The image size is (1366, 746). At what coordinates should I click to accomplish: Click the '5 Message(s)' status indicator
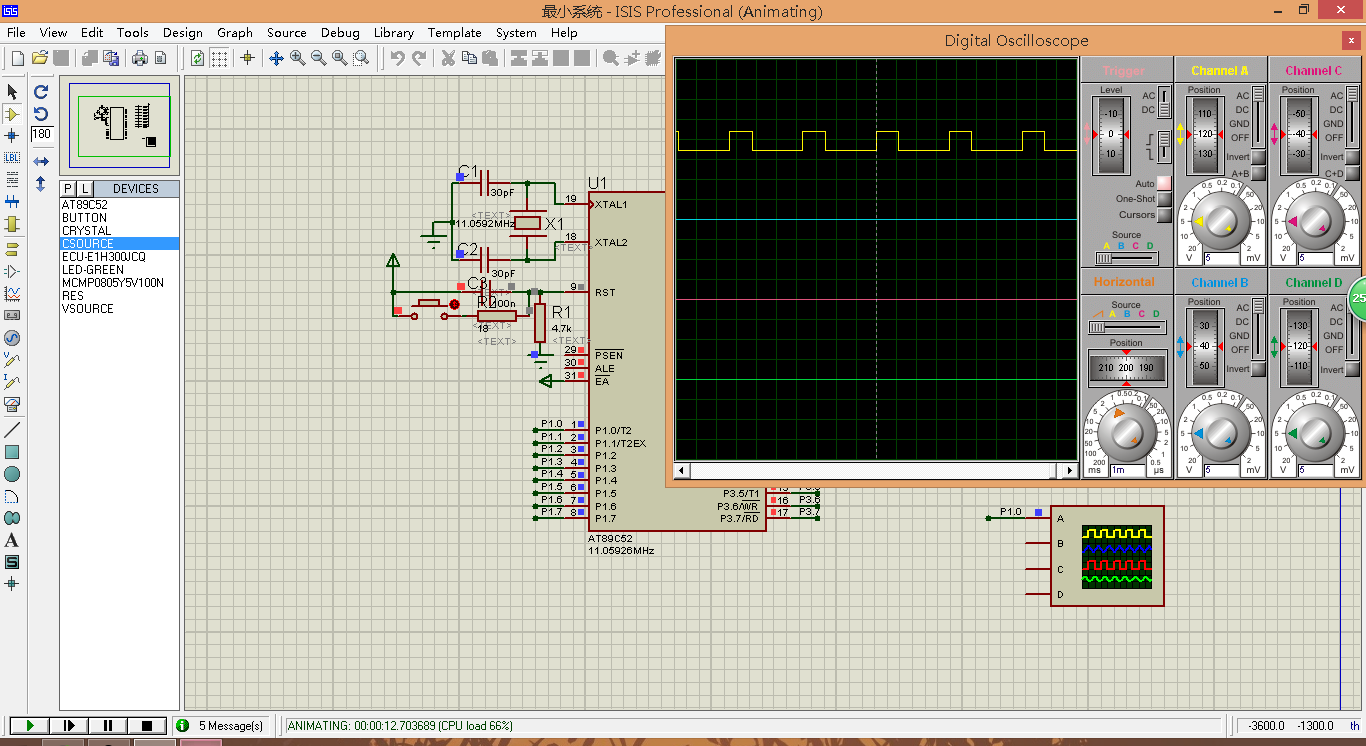tap(230, 725)
